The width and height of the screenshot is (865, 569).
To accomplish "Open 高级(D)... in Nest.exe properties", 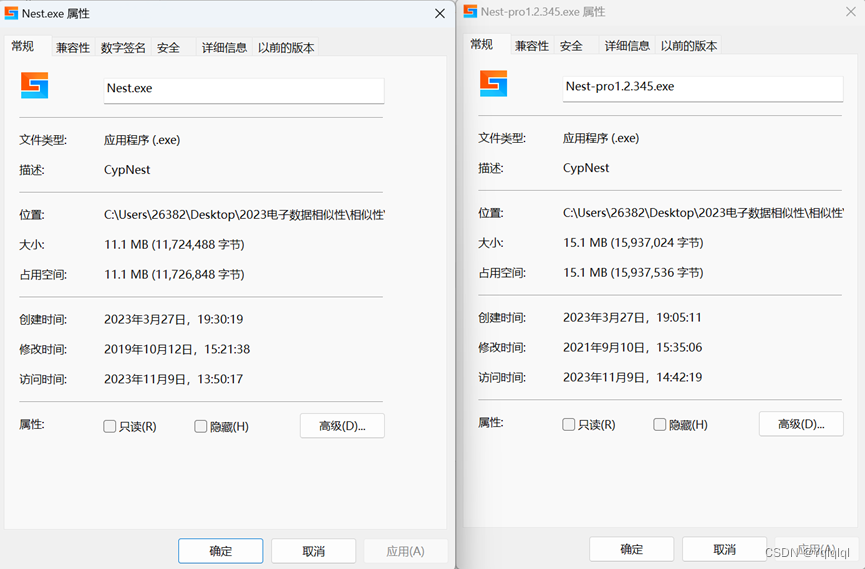I will click(342, 426).
